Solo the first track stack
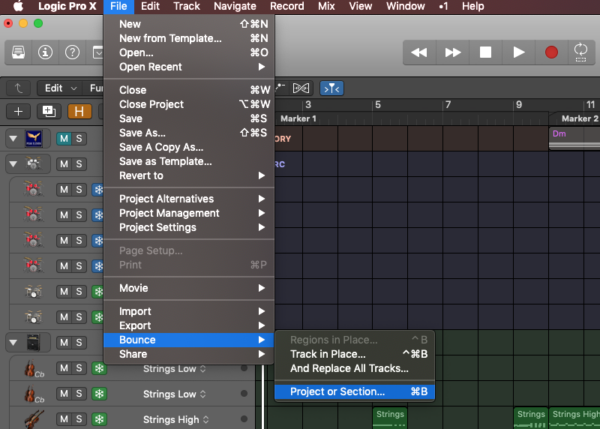Screen dimensions: 600x429 point(79,138)
